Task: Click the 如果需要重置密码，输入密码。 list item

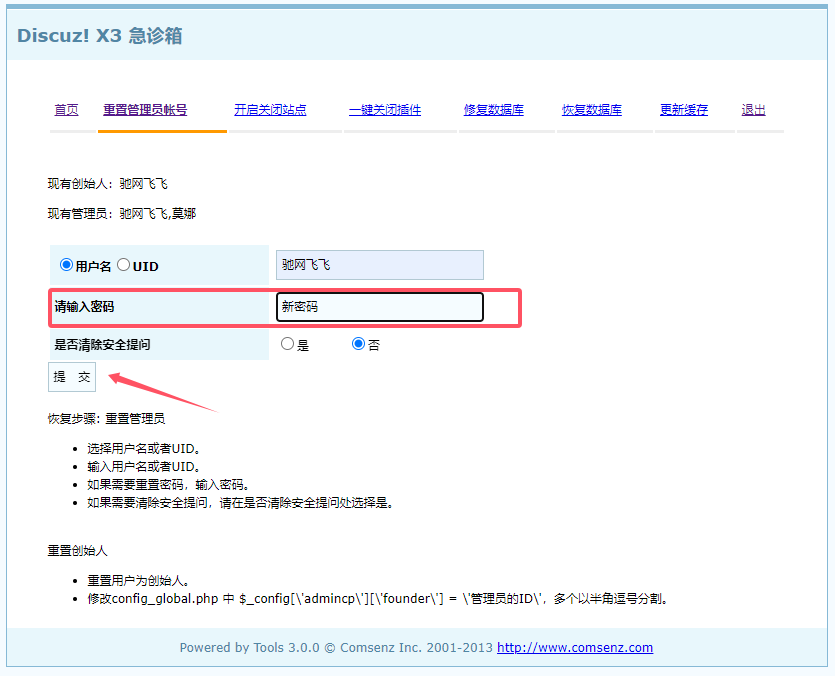Action: [x=168, y=485]
